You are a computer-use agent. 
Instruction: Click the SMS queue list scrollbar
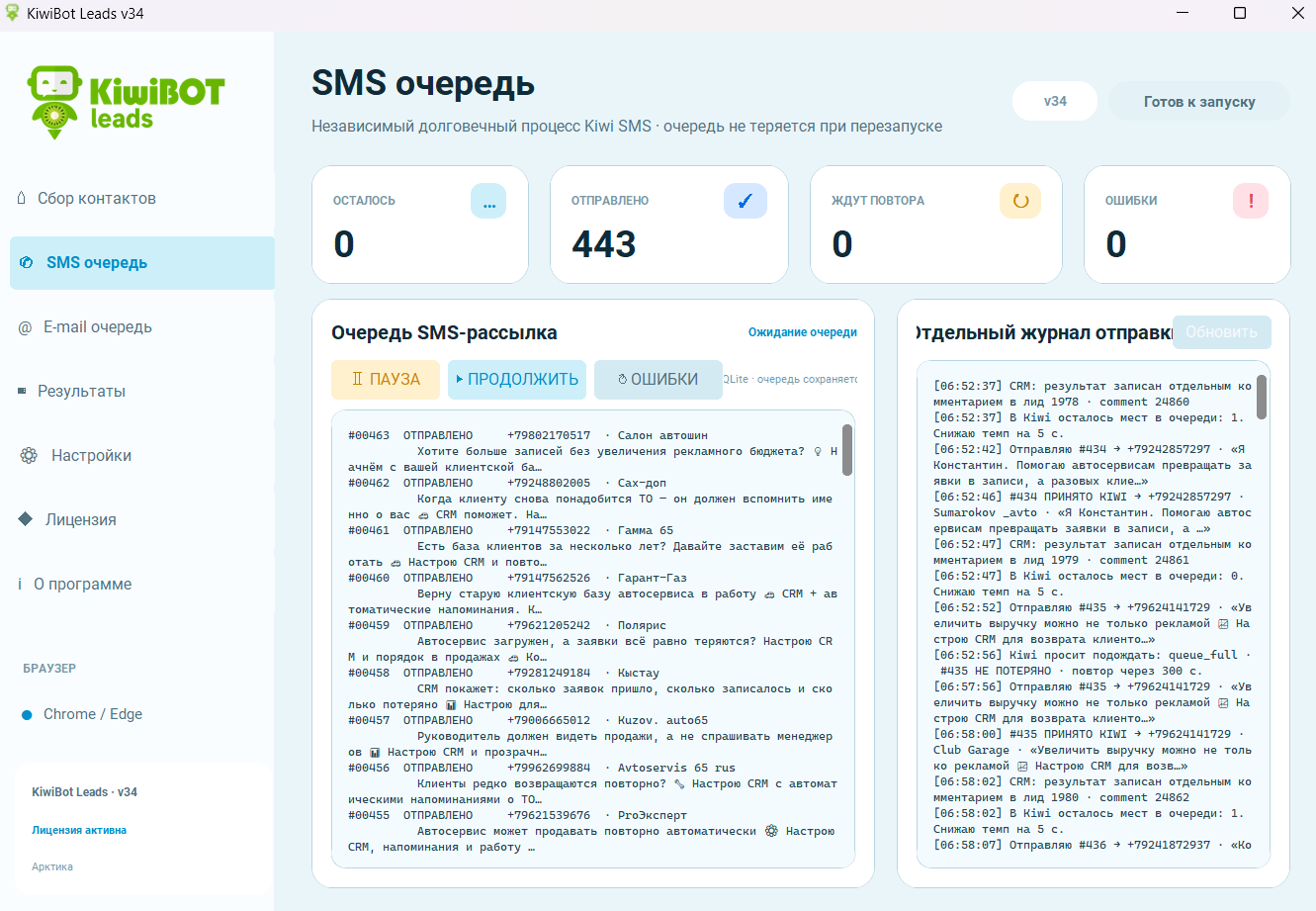[847, 450]
